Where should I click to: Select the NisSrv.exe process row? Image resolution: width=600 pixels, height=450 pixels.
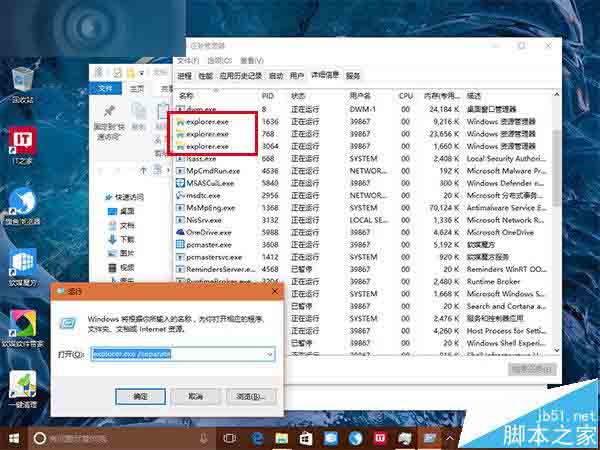tap(361, 220)
